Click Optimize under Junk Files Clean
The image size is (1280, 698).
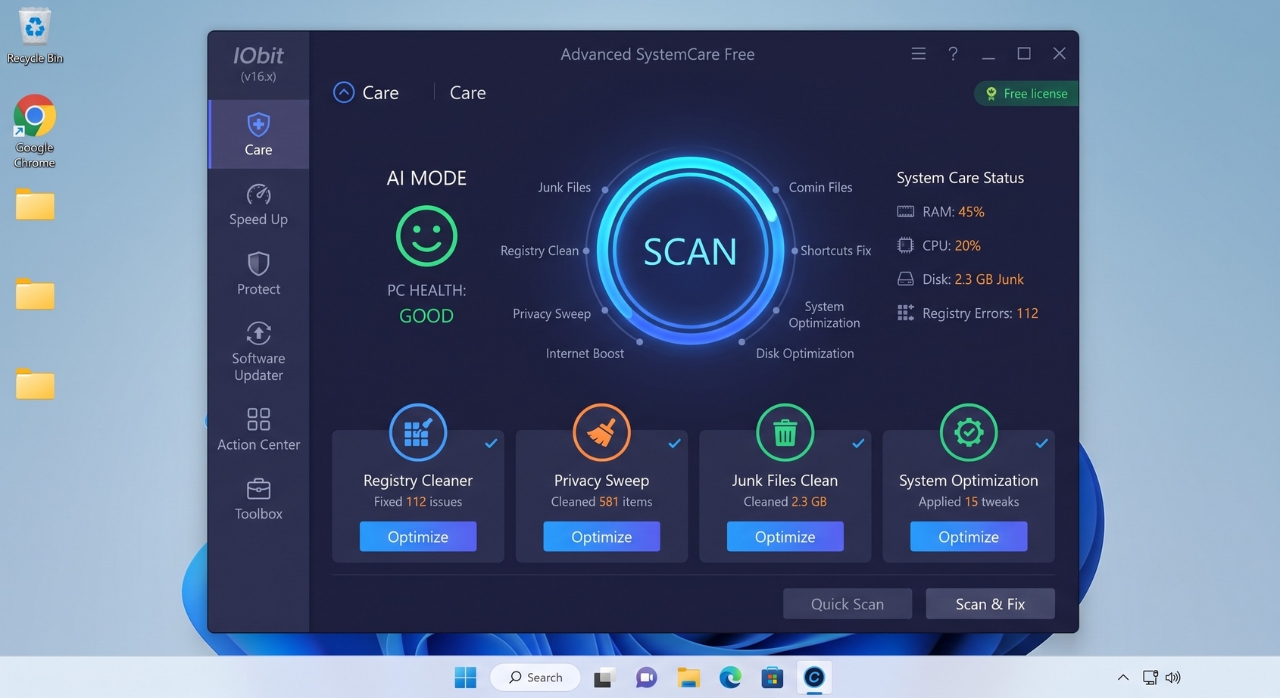(785, 536)
